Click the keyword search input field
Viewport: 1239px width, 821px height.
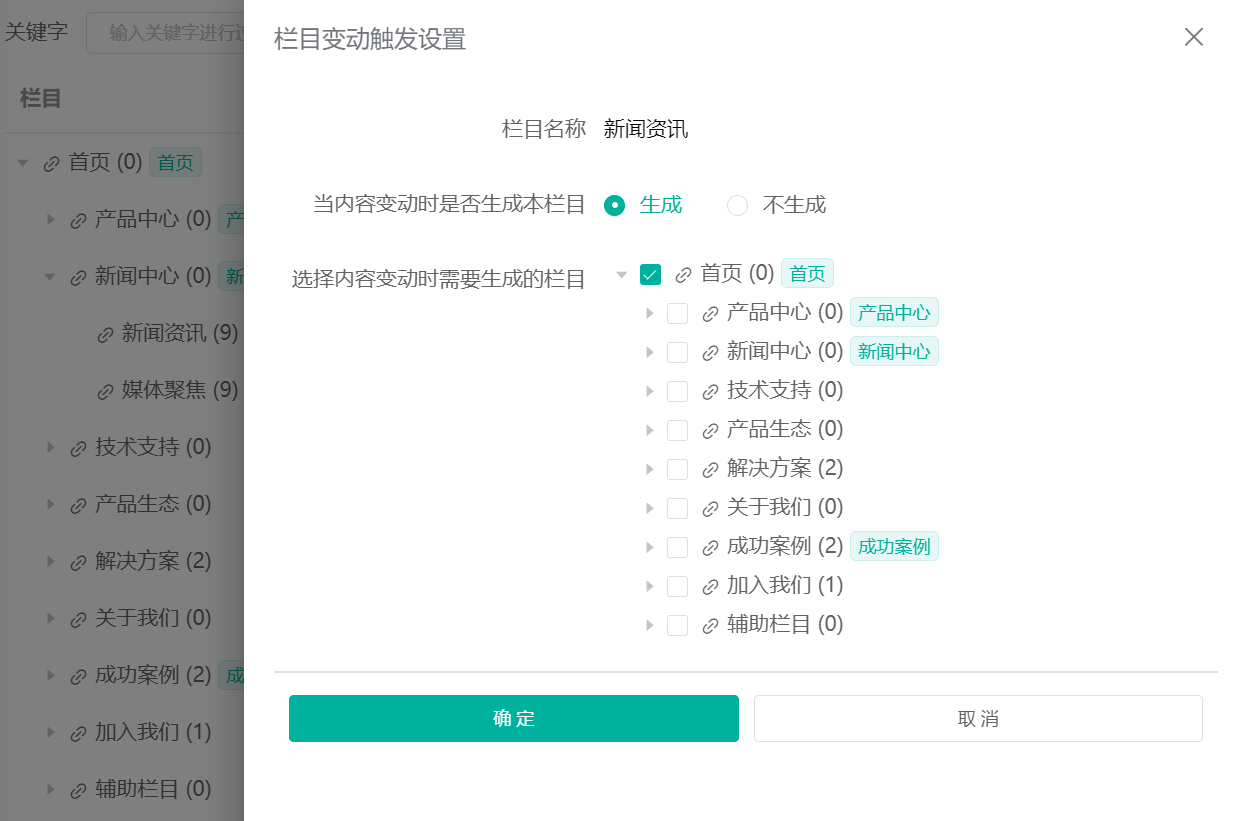click(160, 32)
